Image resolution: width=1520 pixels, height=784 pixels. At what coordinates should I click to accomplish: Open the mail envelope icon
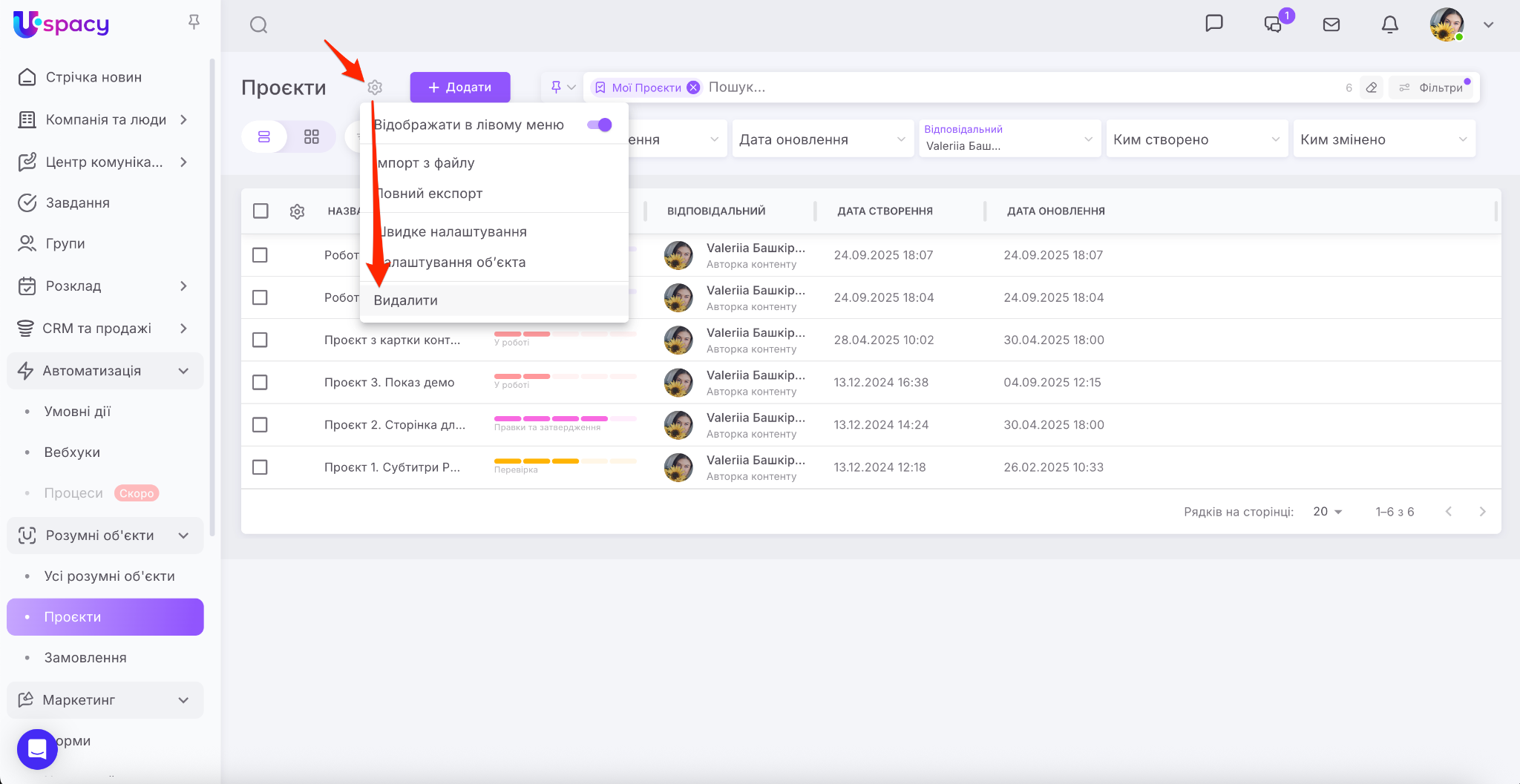click(x=1331, y=24)
